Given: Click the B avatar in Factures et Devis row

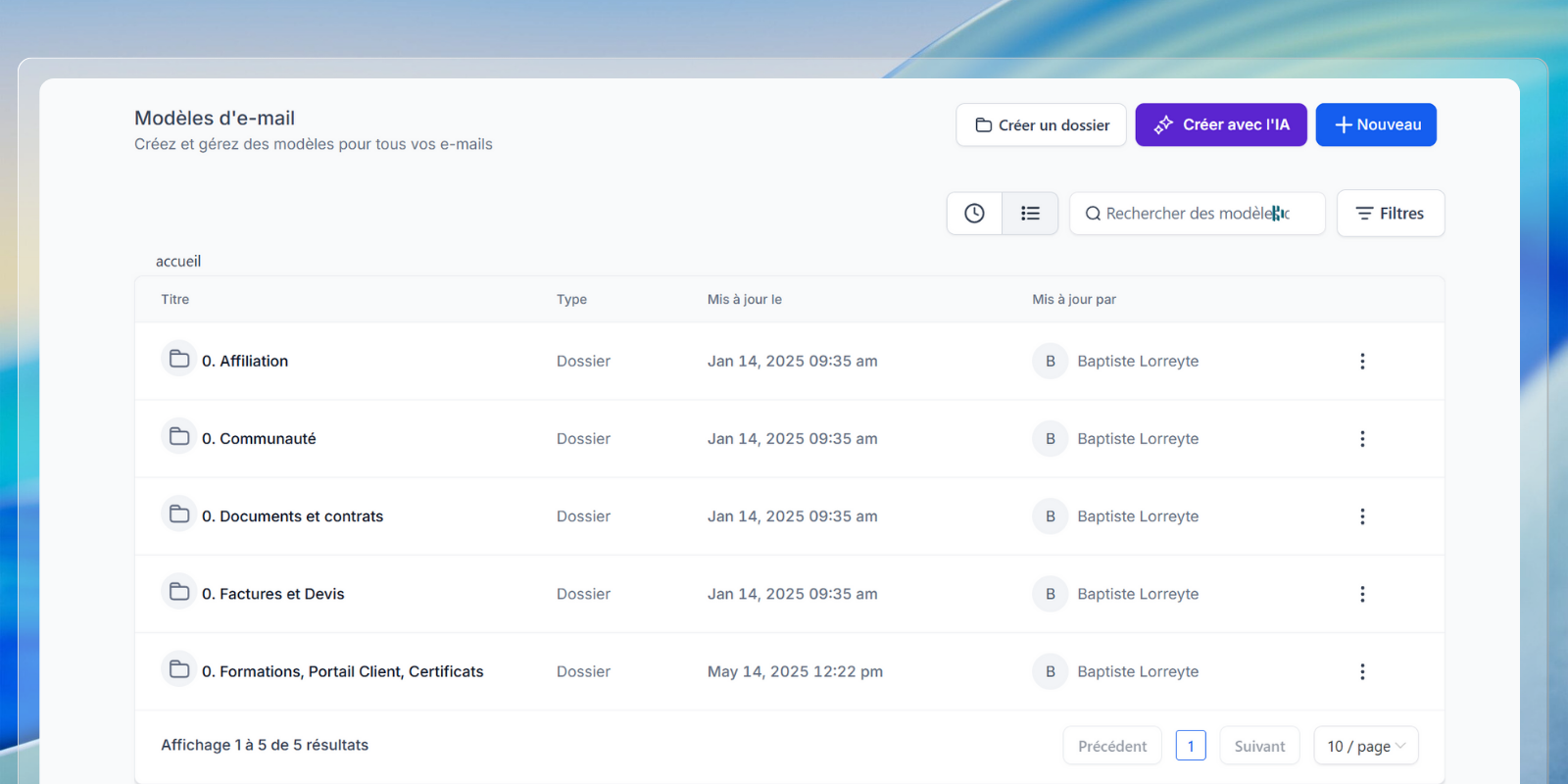Looking at the screenshot, I should [1050, 594].
